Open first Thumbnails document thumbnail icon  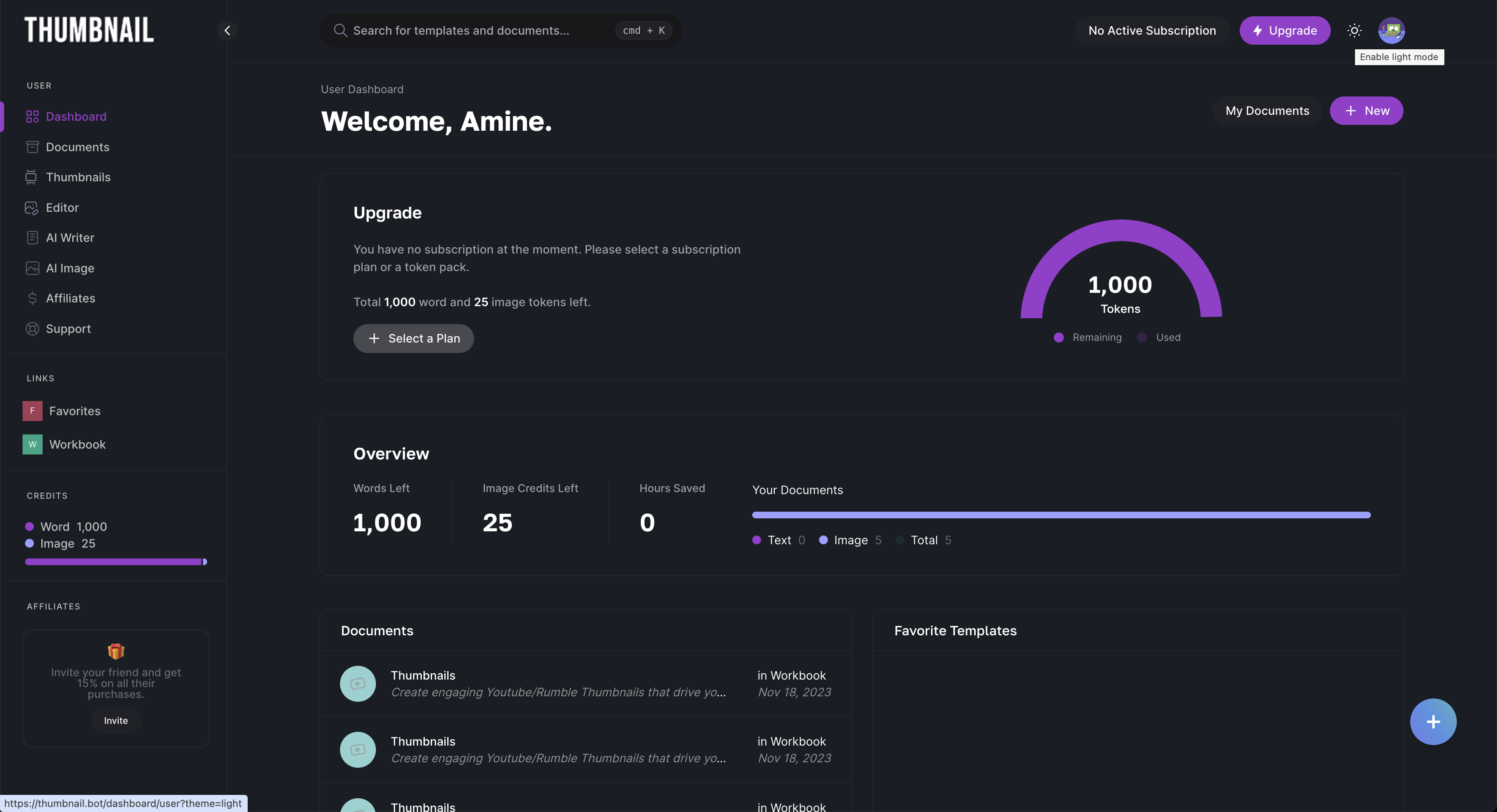click(x=358, y=683)
